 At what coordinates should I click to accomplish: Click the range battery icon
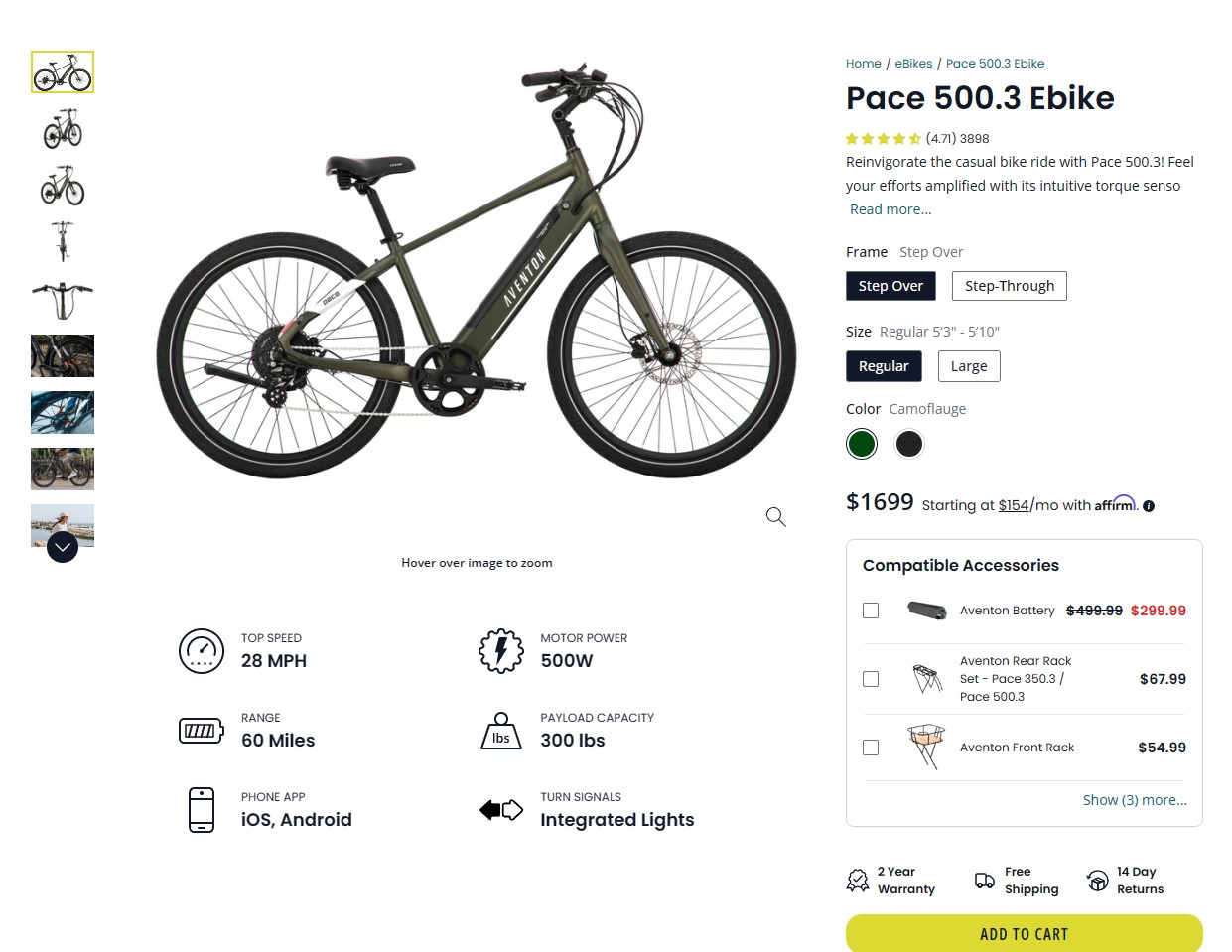click(202, 731)
